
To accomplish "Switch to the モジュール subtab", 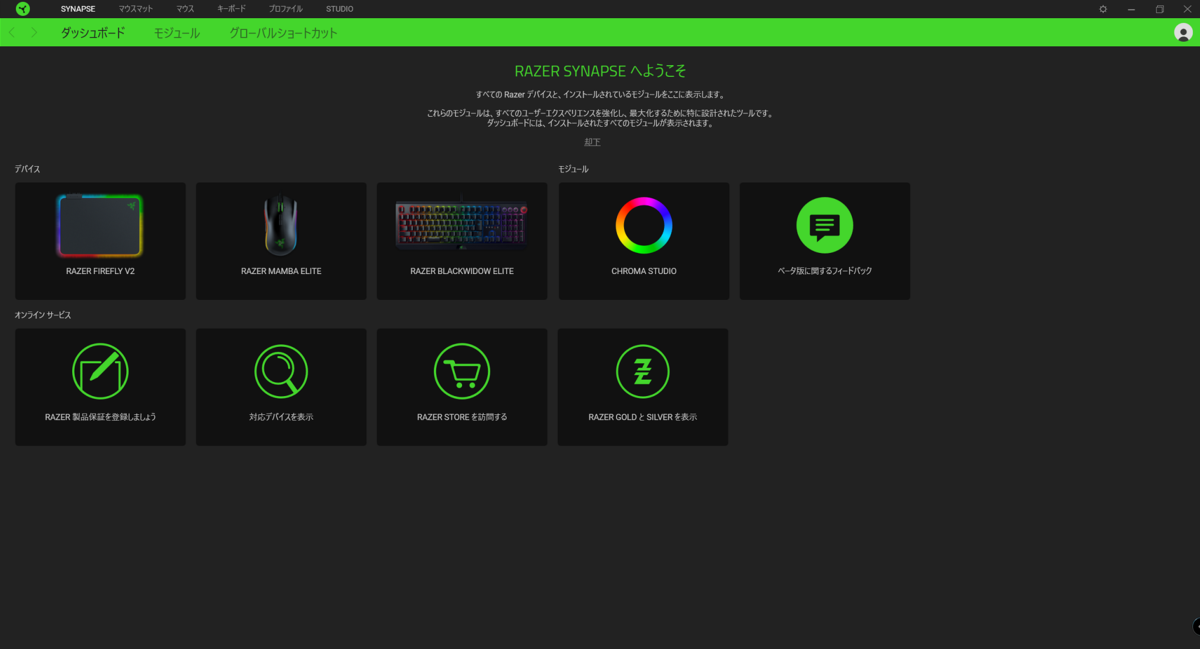I will (176, 33).
